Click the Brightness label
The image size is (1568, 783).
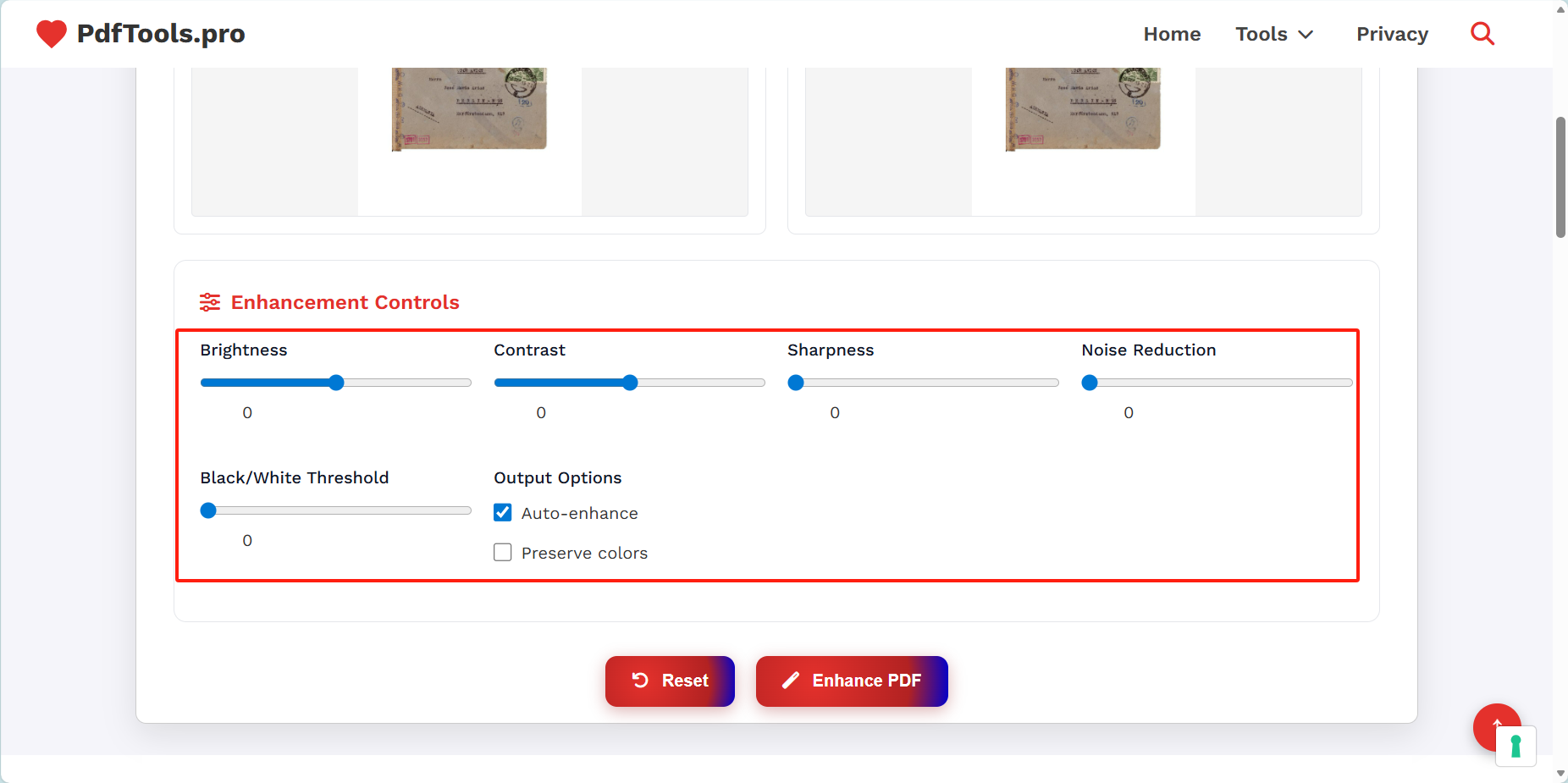tap(244, 350)
